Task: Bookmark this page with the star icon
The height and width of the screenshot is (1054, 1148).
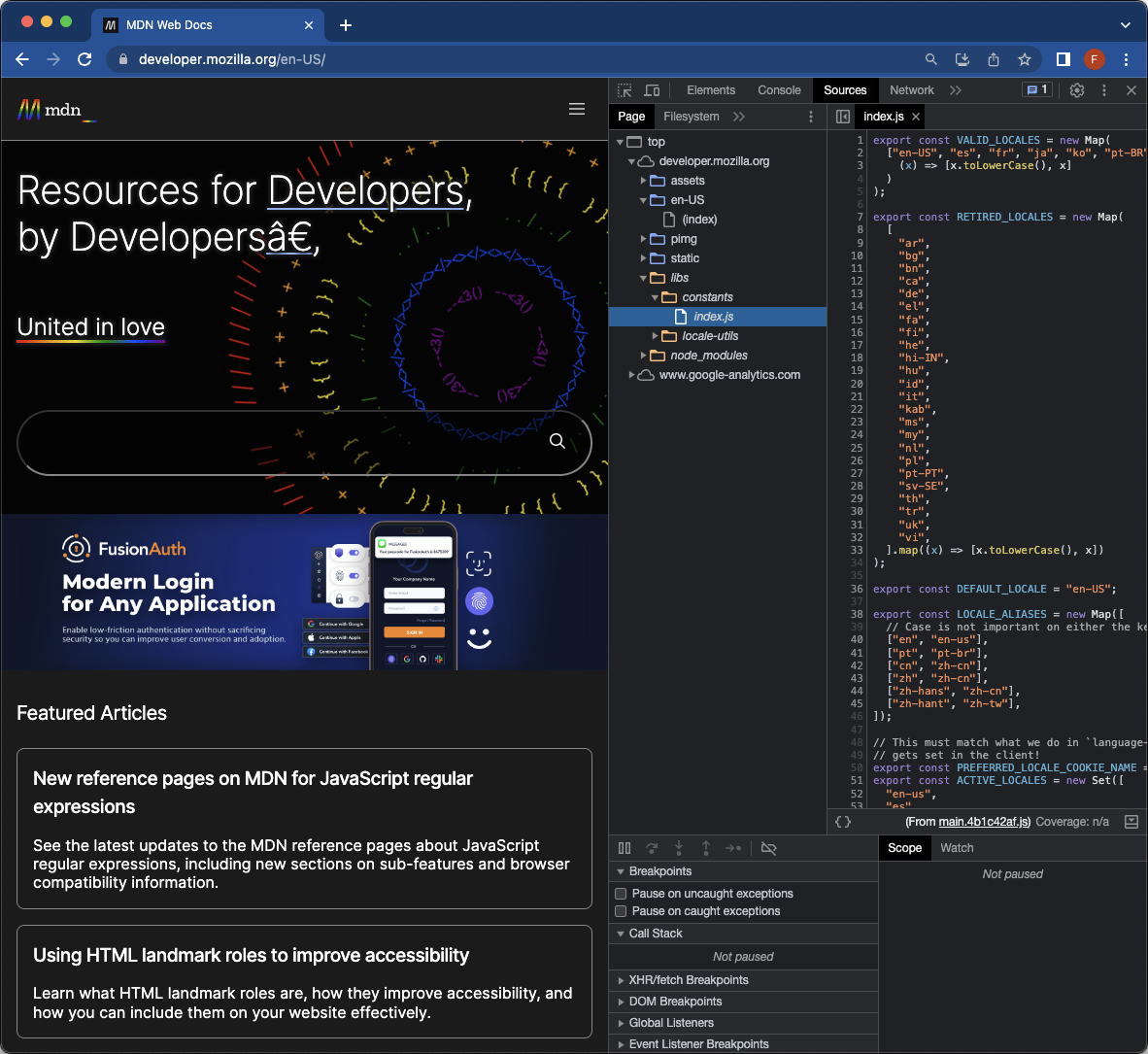Action: [x=1024, y=59]
